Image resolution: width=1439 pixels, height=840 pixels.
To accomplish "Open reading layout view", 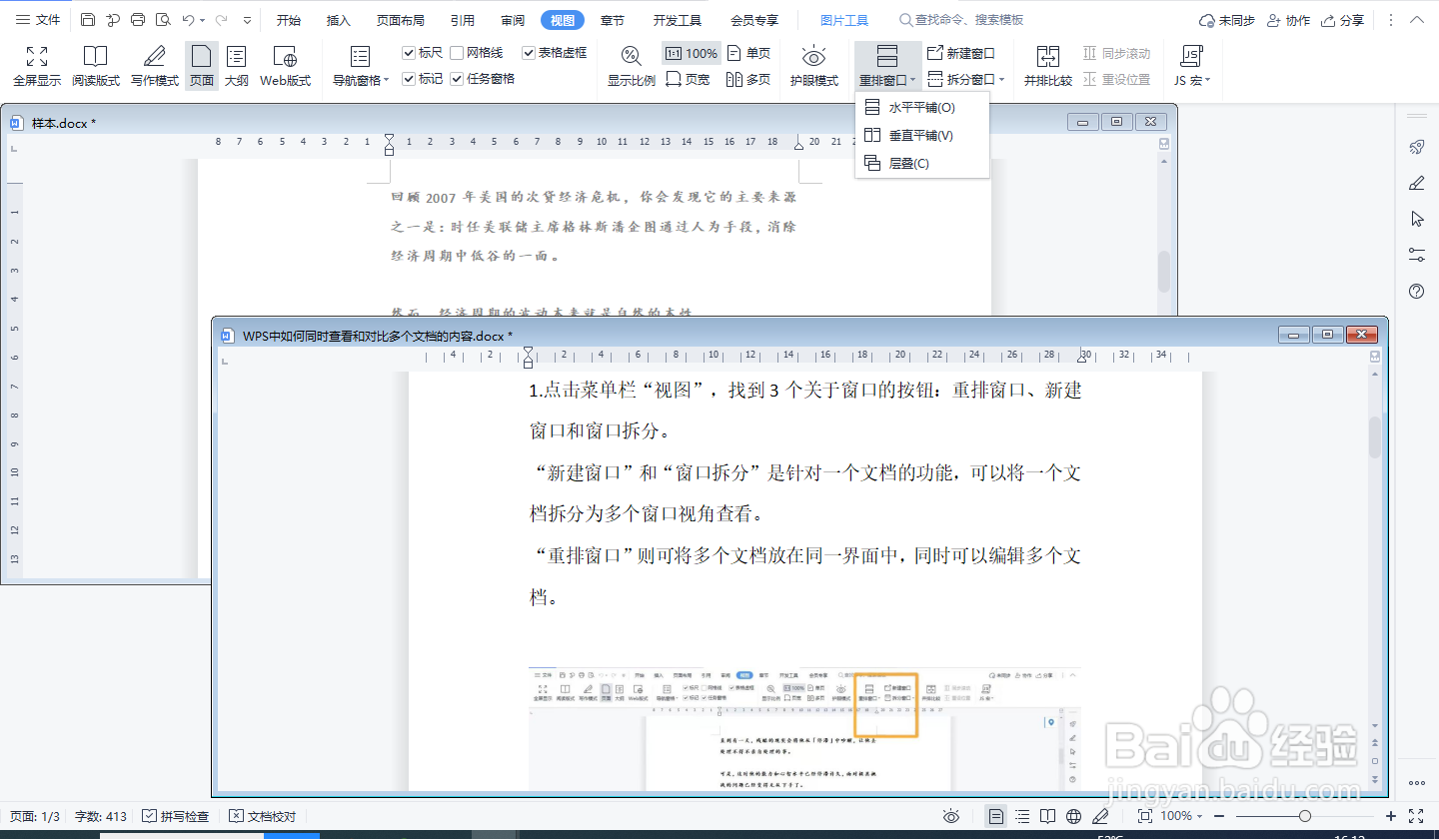I will click(95, 66).
